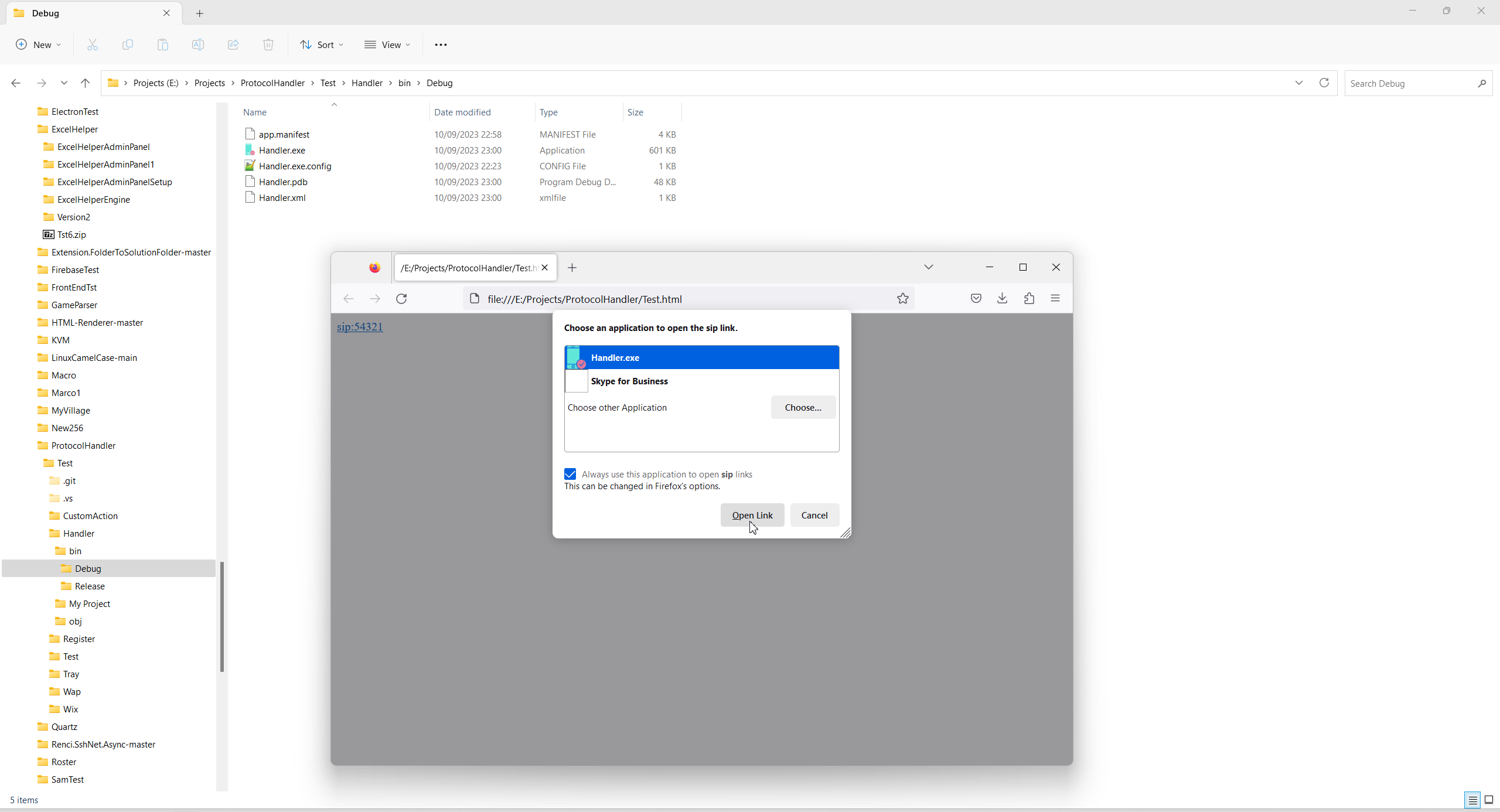1500x812 pixels.
Task: Switch to Explorer details view toggle
Action: [x=1472, y=800]
